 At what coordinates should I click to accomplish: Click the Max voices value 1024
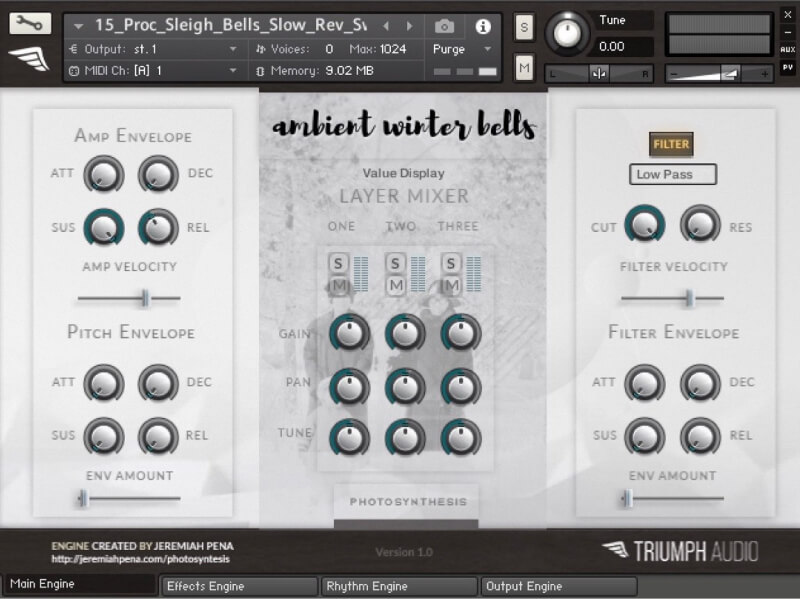point(392,49)
